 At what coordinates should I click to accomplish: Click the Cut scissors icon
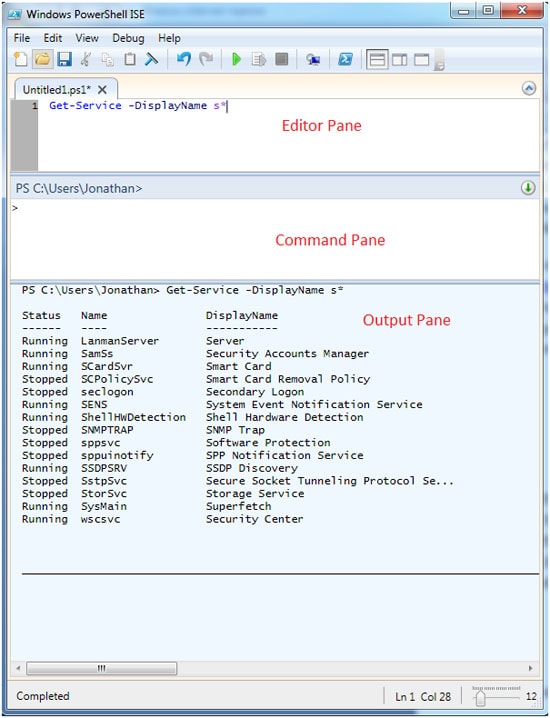[86, 60]
